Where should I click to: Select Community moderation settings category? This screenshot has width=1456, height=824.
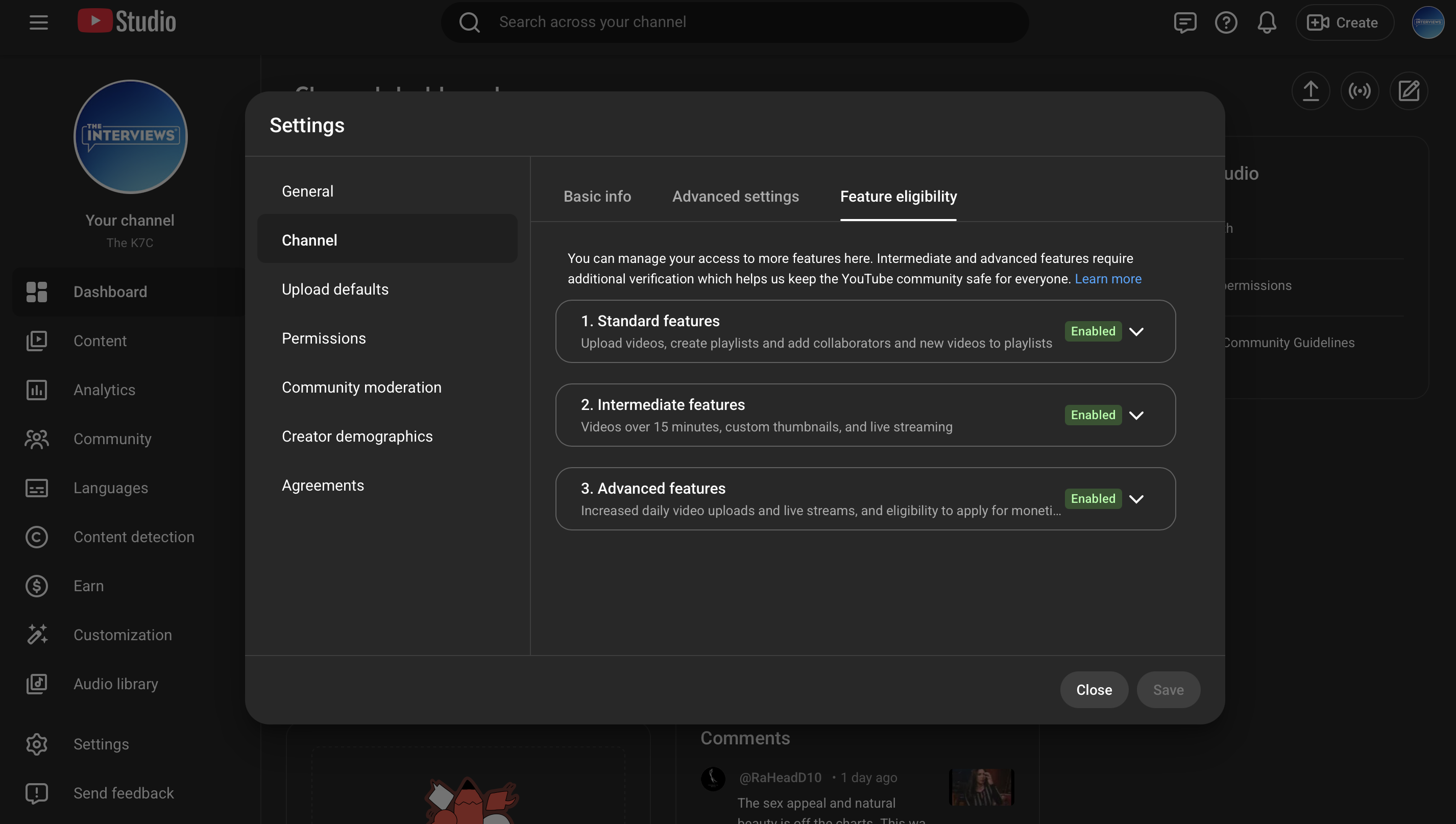(361, 387)
